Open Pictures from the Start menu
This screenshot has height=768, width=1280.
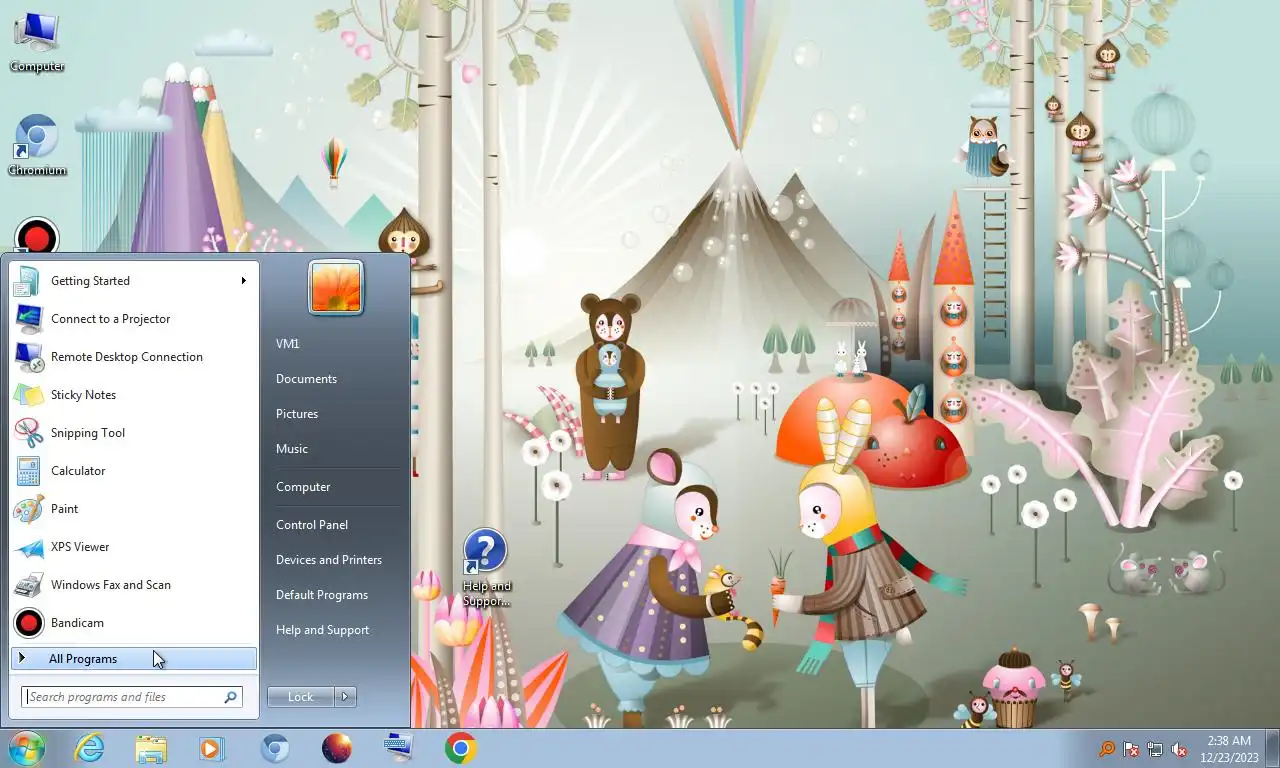pyautogui.click(x=297, y=414)
